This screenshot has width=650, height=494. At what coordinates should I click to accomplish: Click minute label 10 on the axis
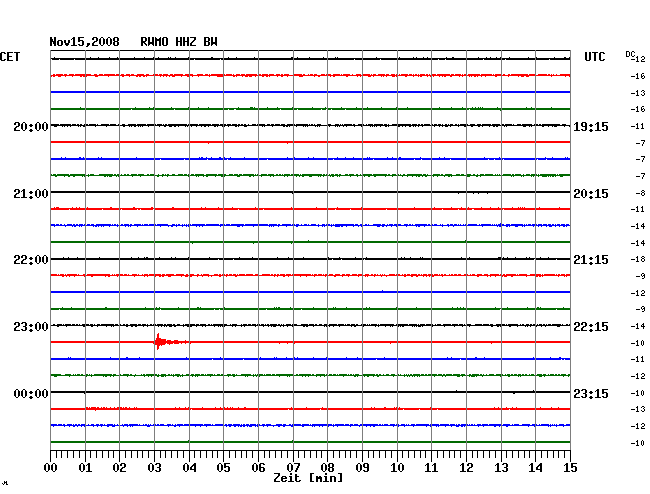[x=397, y=468]
